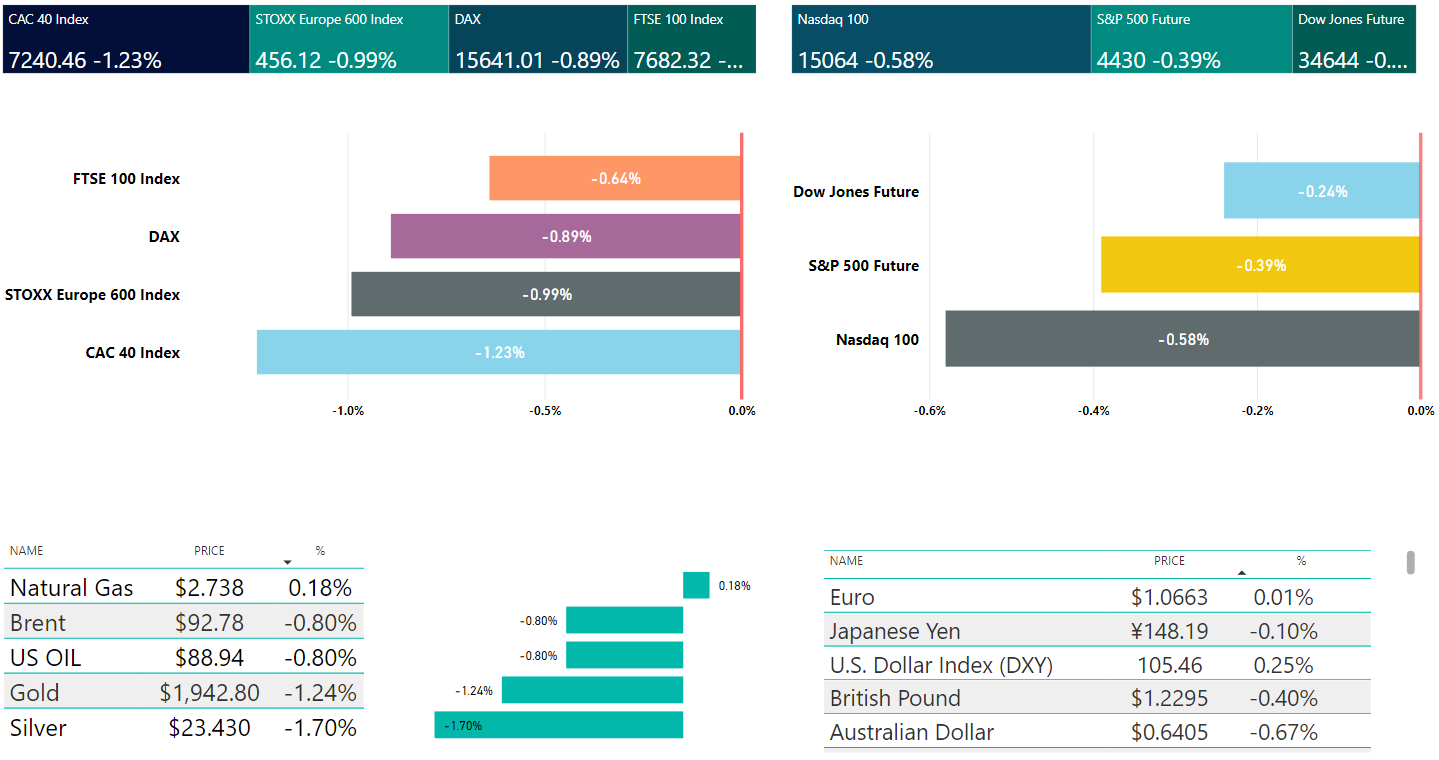The height and width of the screenshot is (760, 1439).
Task: Click the 0.25% cell in DXY row
Action: (1283, 665)
